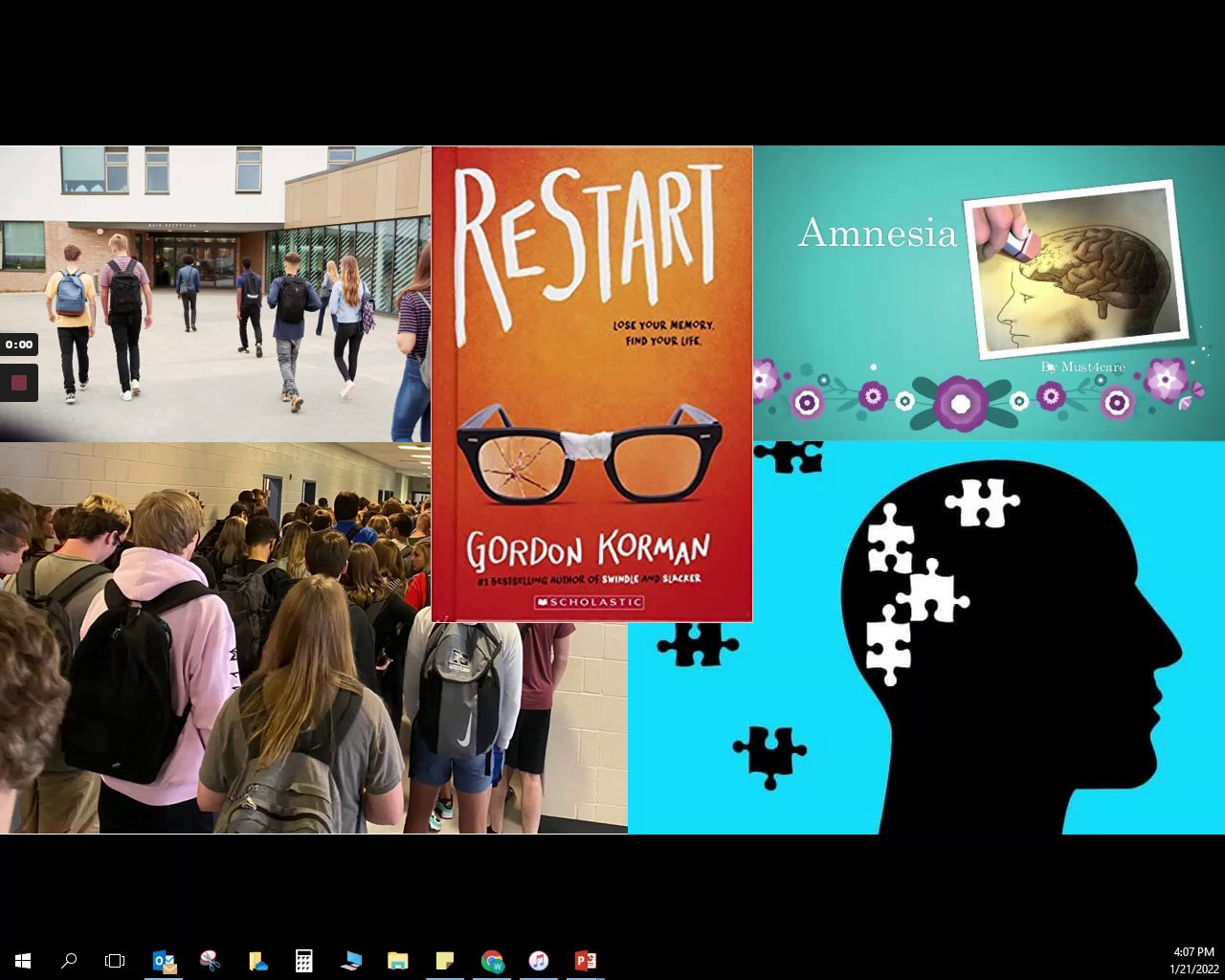Open Sticky Notes from the taskbar
Screen dimensions: 1225x980
tap(444, 961)
